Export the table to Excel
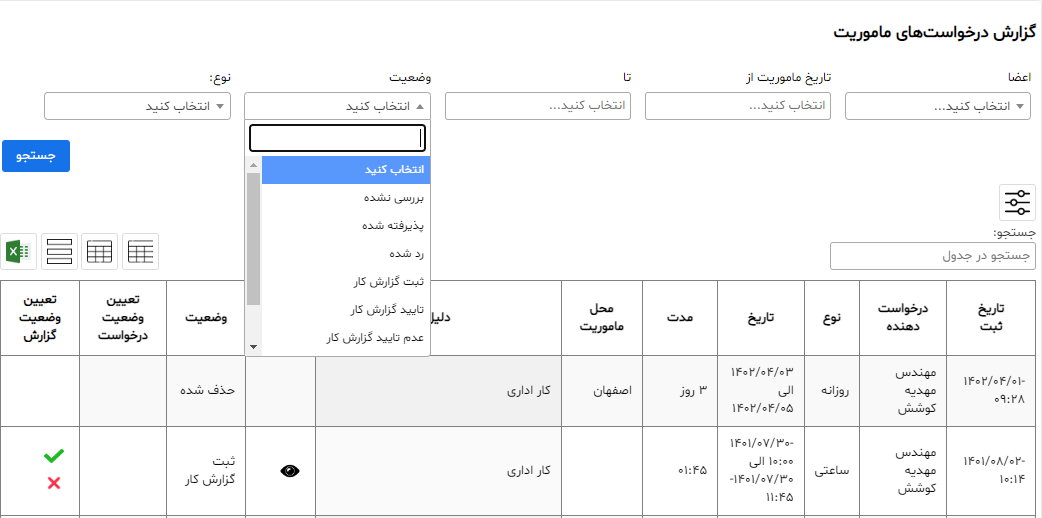The image size is (1042, 518). pyautogui.click(x=19, y=251)
